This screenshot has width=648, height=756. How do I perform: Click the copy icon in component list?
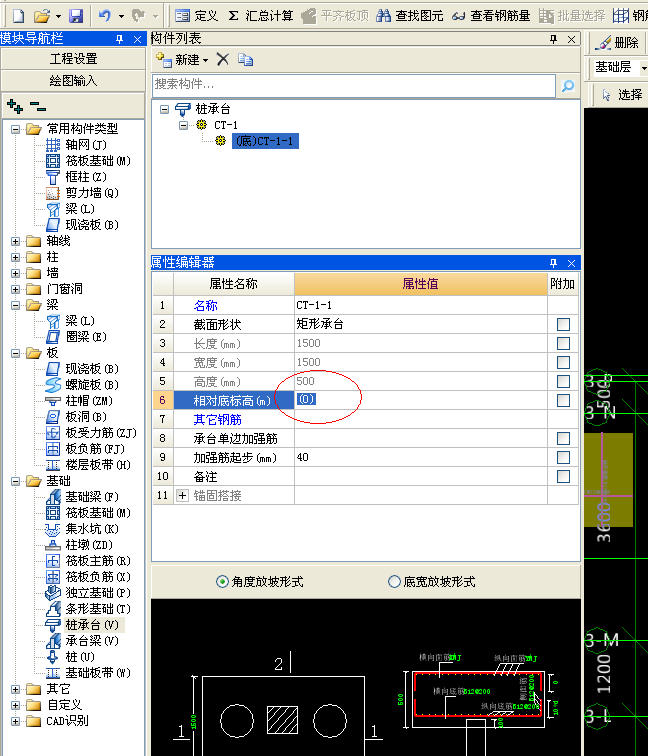click(x=245, y=59)
